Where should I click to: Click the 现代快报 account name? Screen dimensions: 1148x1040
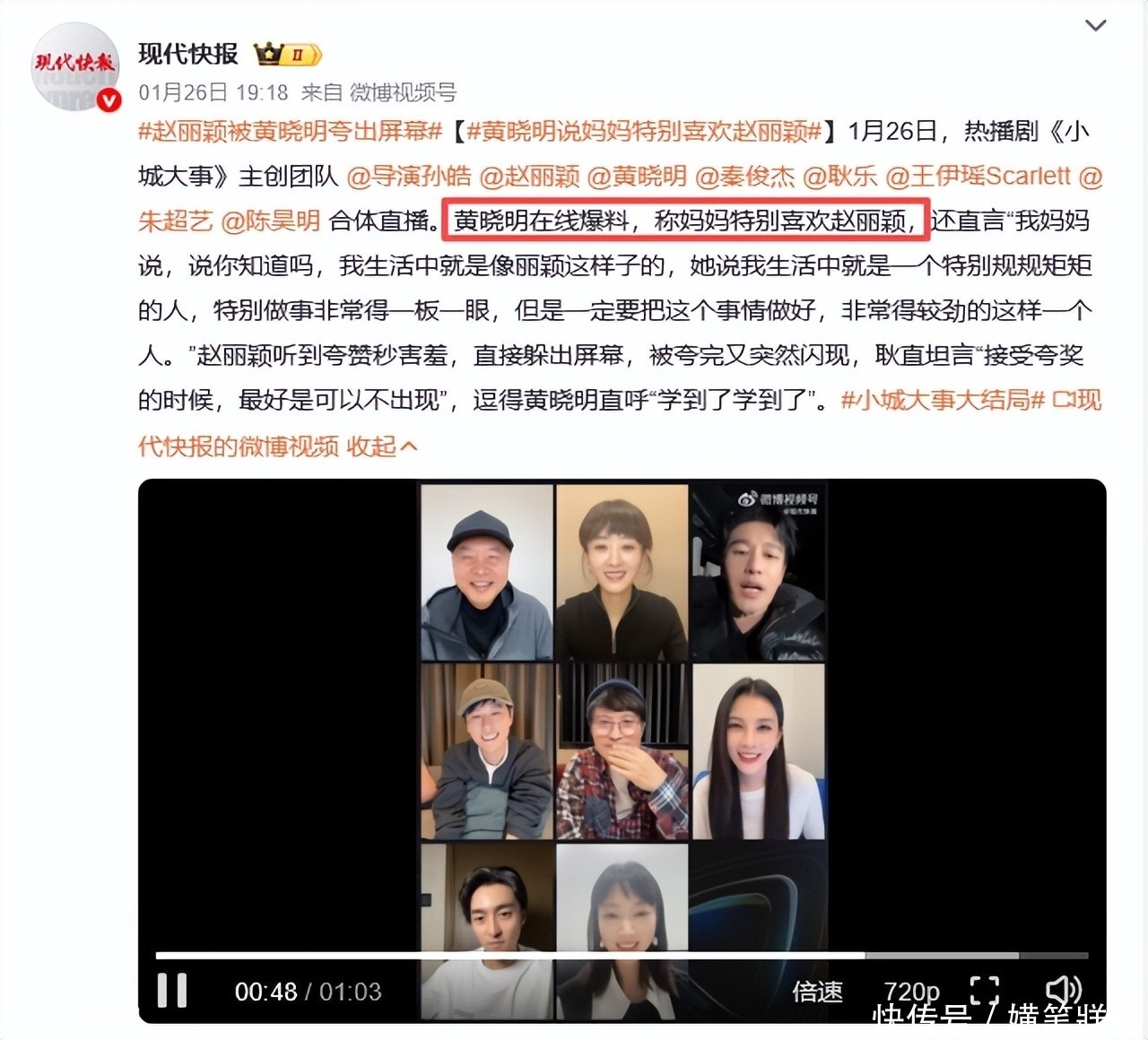(188, 54)
